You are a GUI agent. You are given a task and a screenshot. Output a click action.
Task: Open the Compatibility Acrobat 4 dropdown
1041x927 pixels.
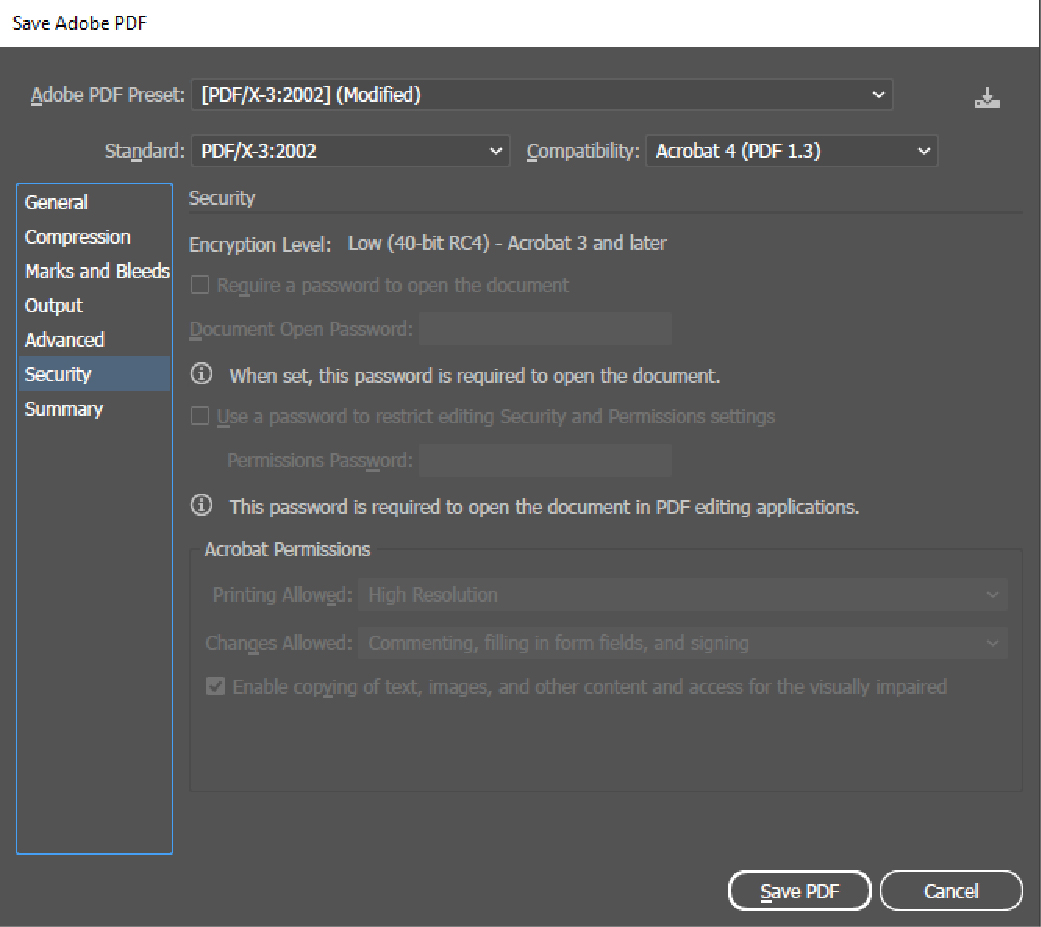tap(791, 152)
